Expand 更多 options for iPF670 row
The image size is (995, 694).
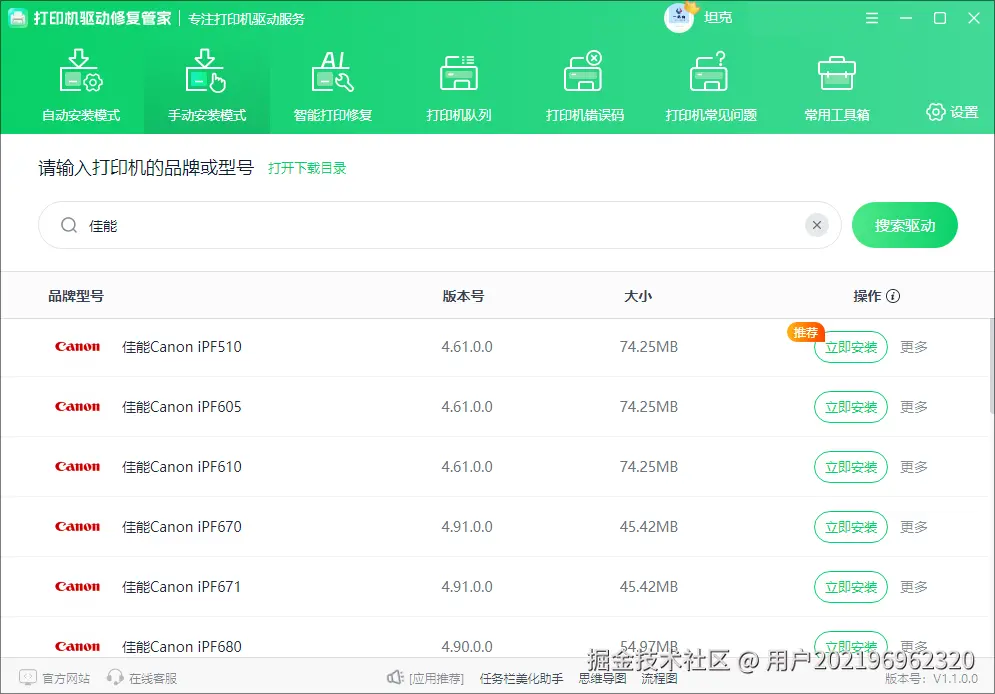[x=914, y=527]
